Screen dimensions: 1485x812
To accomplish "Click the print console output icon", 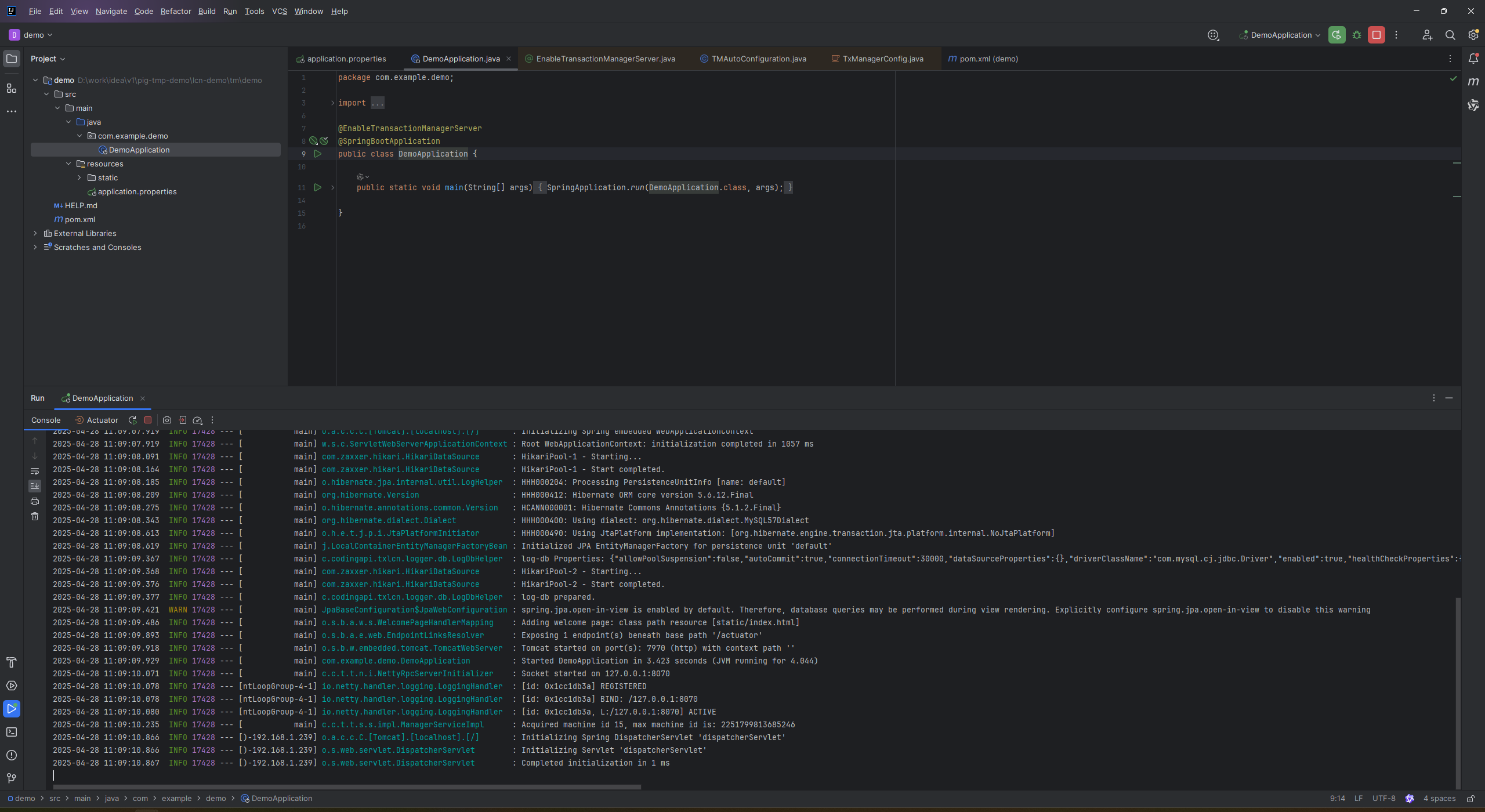I will point(35,501).
